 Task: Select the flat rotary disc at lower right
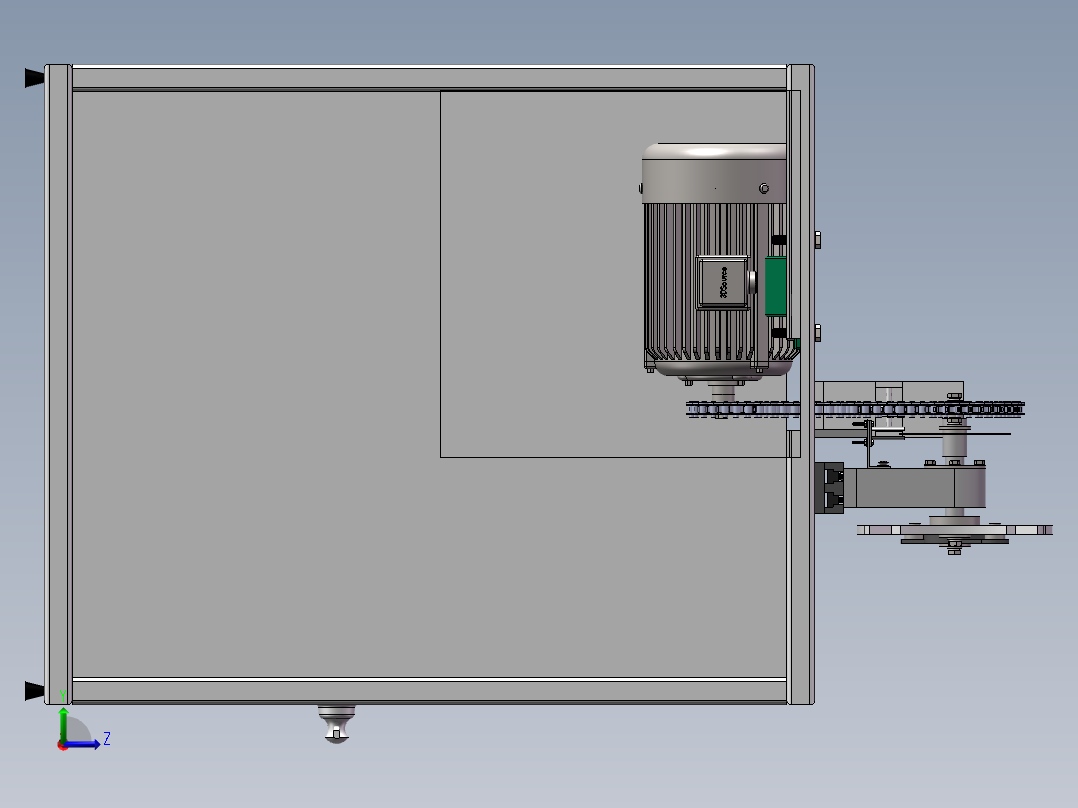point(955,530)
